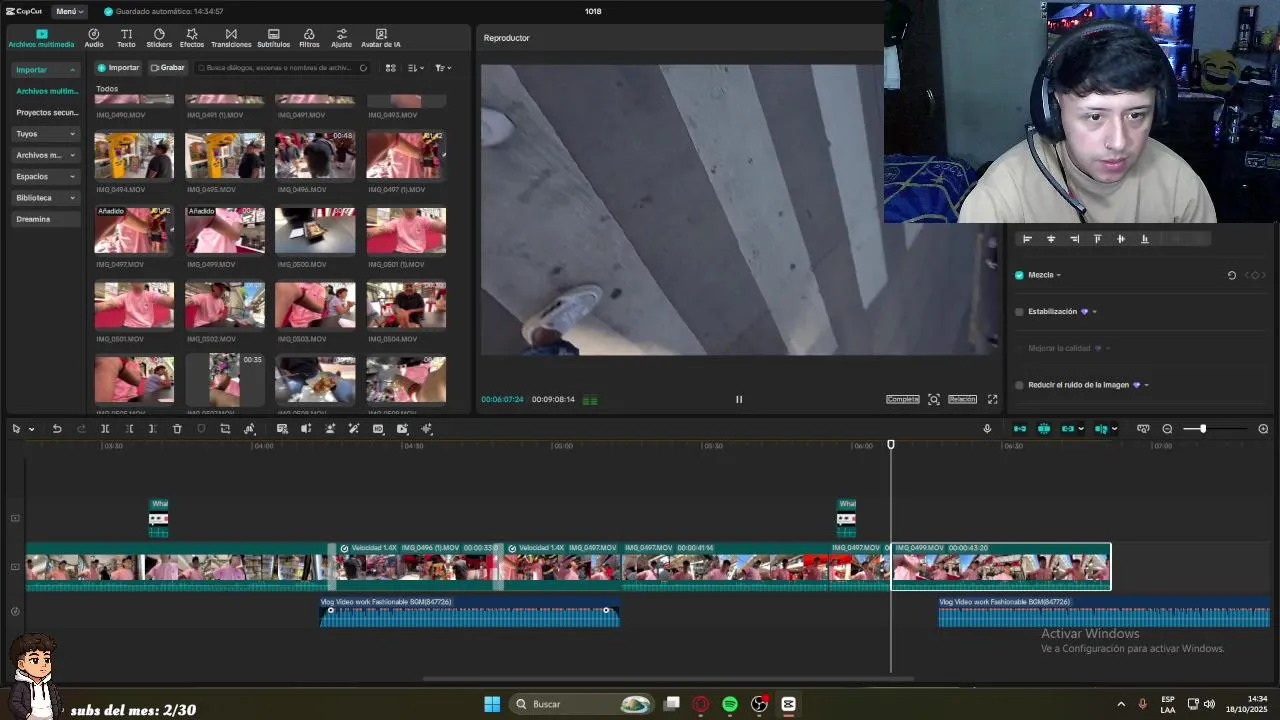Select the IMG_0500.MOV thumbnail
1280x720 pixels.
point(315,231)
